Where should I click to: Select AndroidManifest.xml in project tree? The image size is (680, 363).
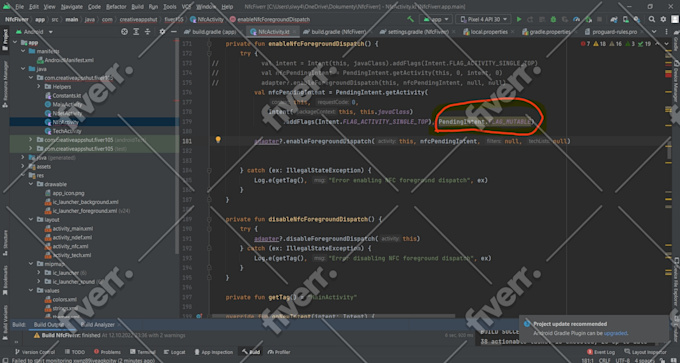(65, 60)
